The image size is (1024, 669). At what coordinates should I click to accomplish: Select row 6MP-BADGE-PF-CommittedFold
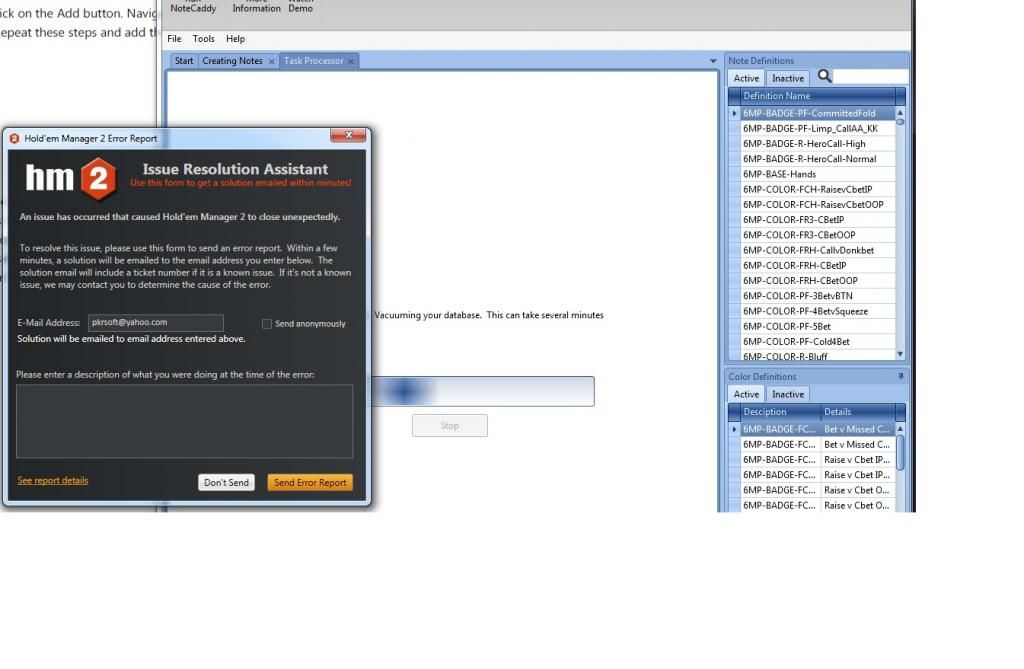(x=818, y=114)
